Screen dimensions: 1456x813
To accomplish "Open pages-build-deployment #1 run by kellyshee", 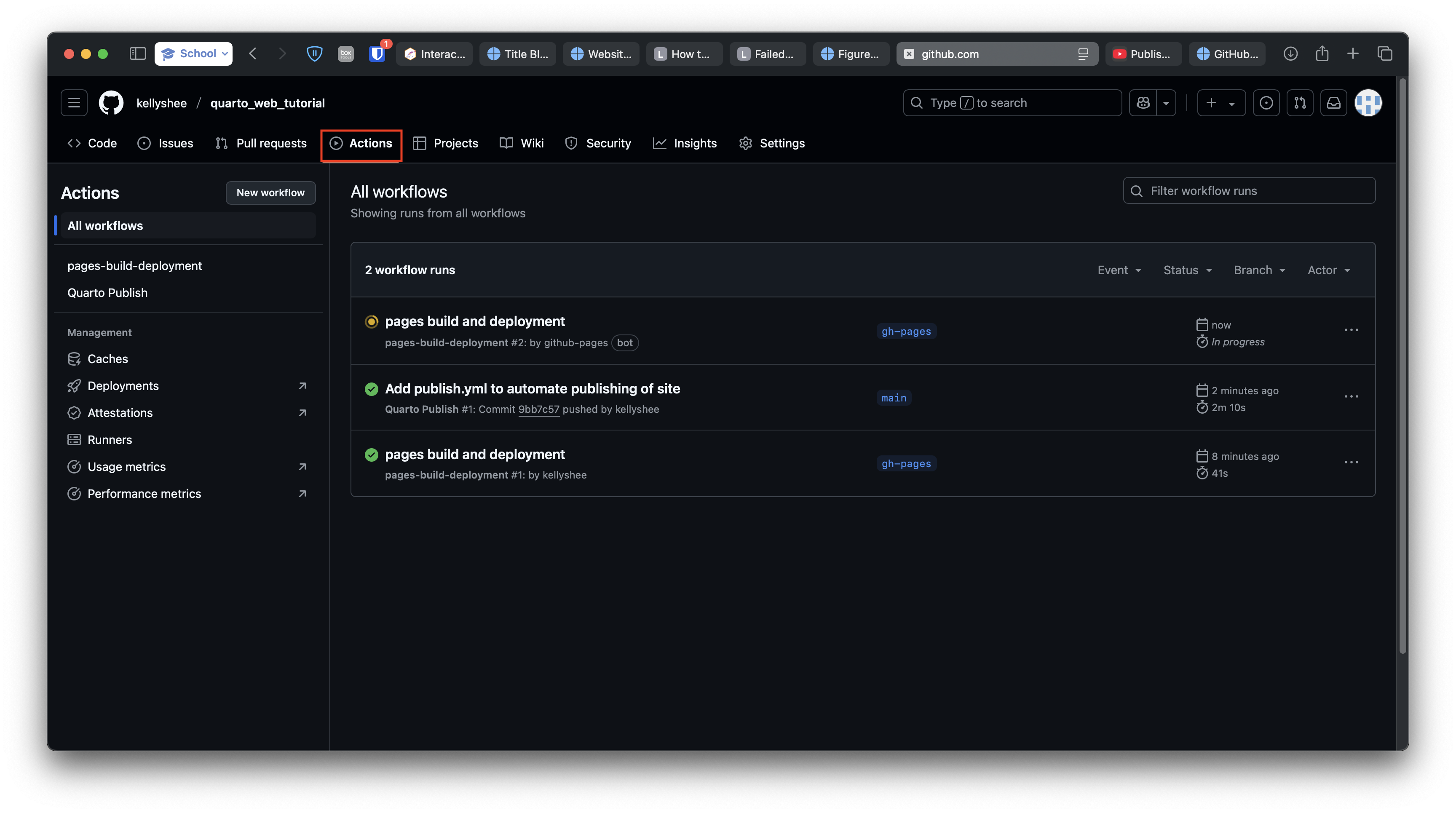I will tap(475, 454).
